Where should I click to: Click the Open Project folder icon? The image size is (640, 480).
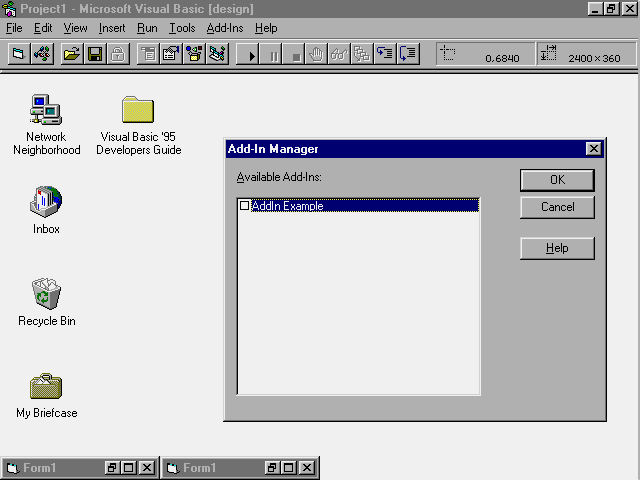tap(71, 53)
